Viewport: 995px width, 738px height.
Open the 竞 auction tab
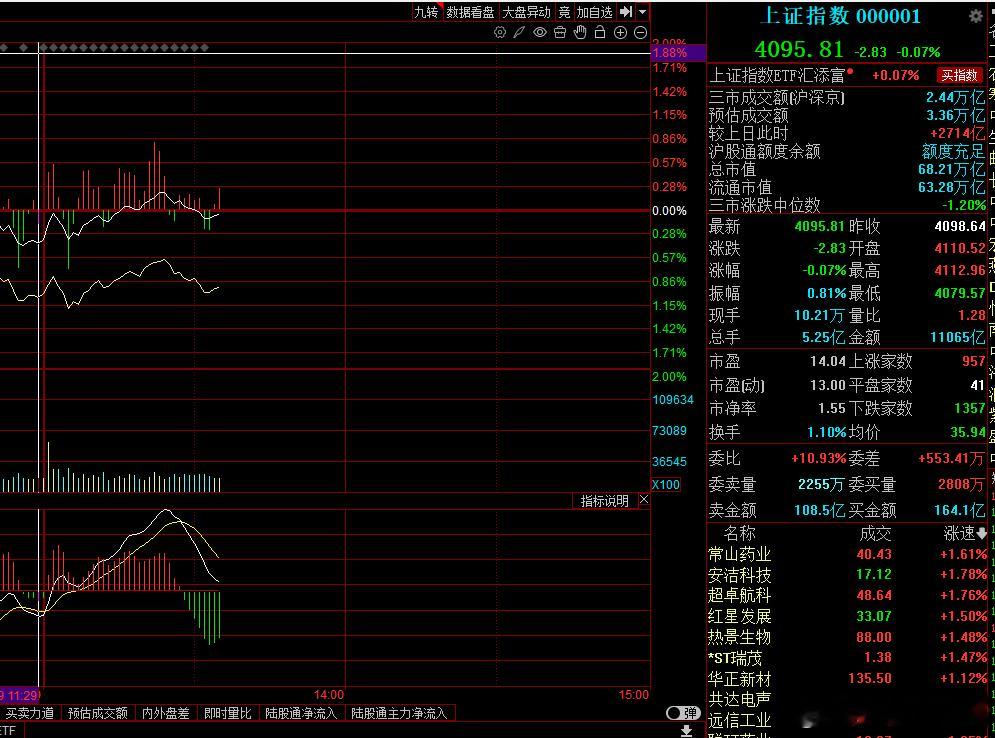tap(563, 11)
